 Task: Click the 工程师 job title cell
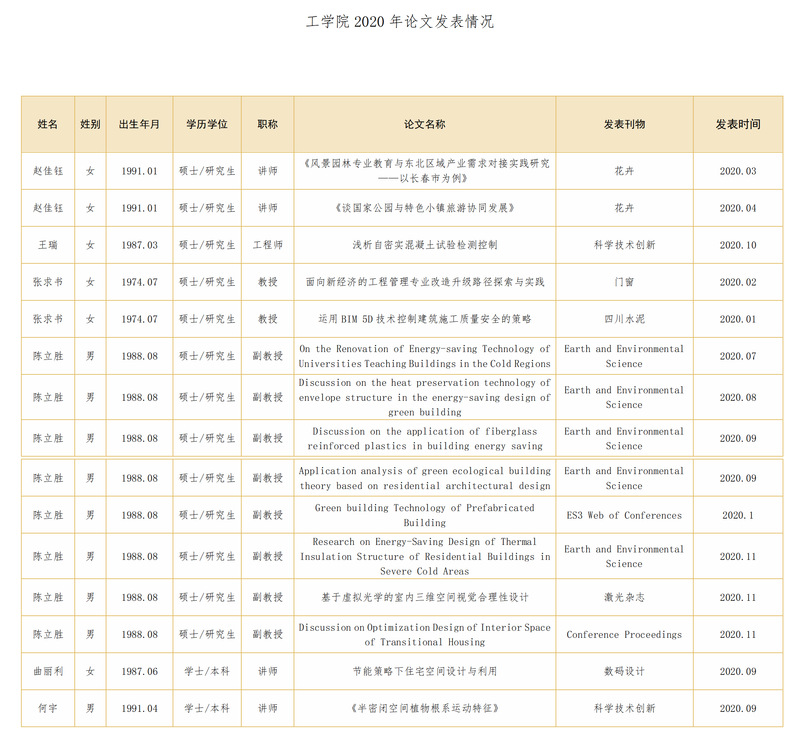tap(268, 245)
